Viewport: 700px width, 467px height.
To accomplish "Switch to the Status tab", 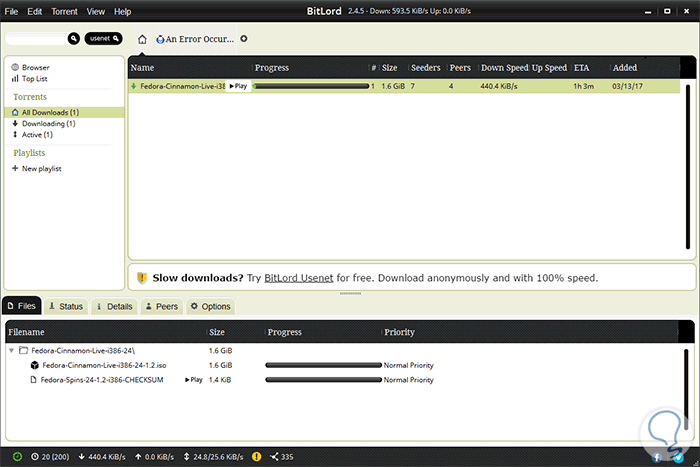I will pyautogui.click(x=66, y=306).
